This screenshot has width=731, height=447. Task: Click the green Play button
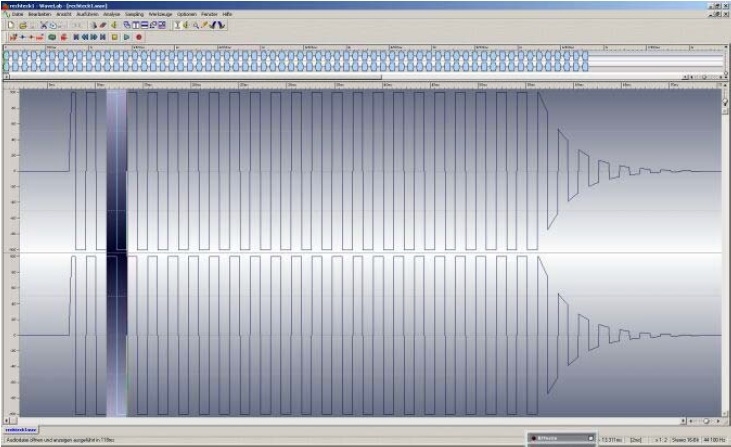127,37
